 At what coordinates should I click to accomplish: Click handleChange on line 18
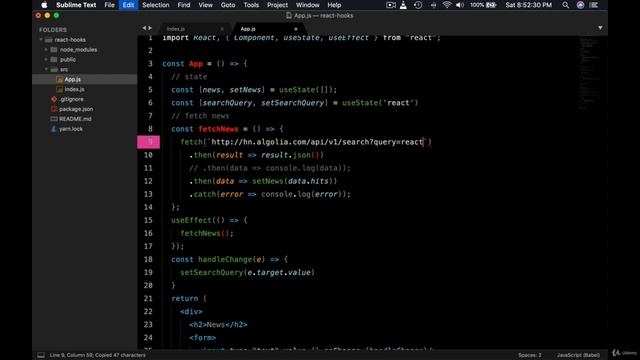click(x=225, y=260)
